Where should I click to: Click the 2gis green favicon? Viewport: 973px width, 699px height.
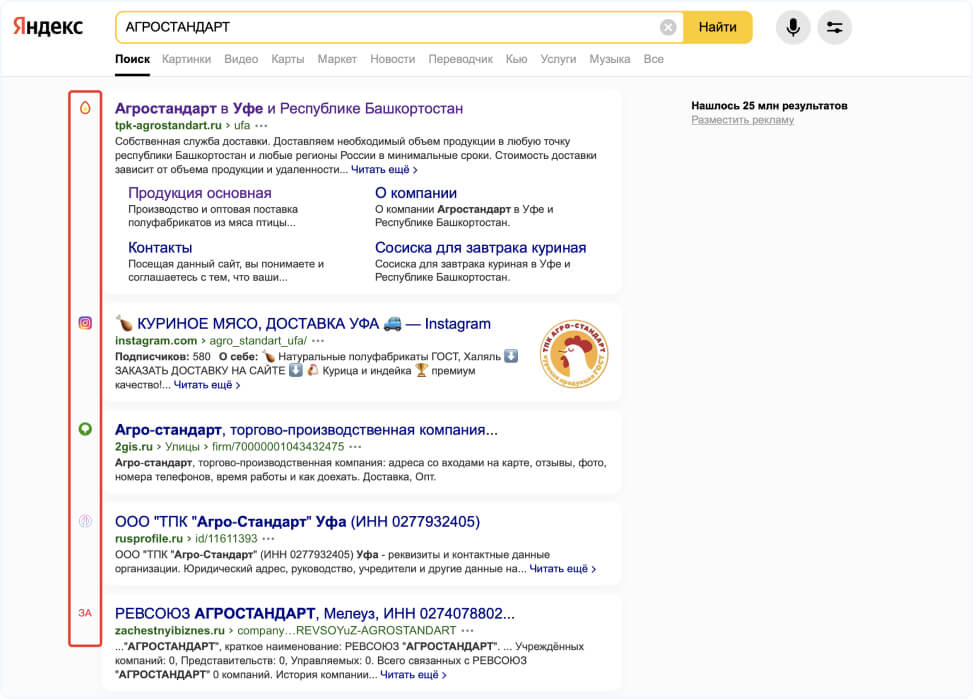point(85,429)
